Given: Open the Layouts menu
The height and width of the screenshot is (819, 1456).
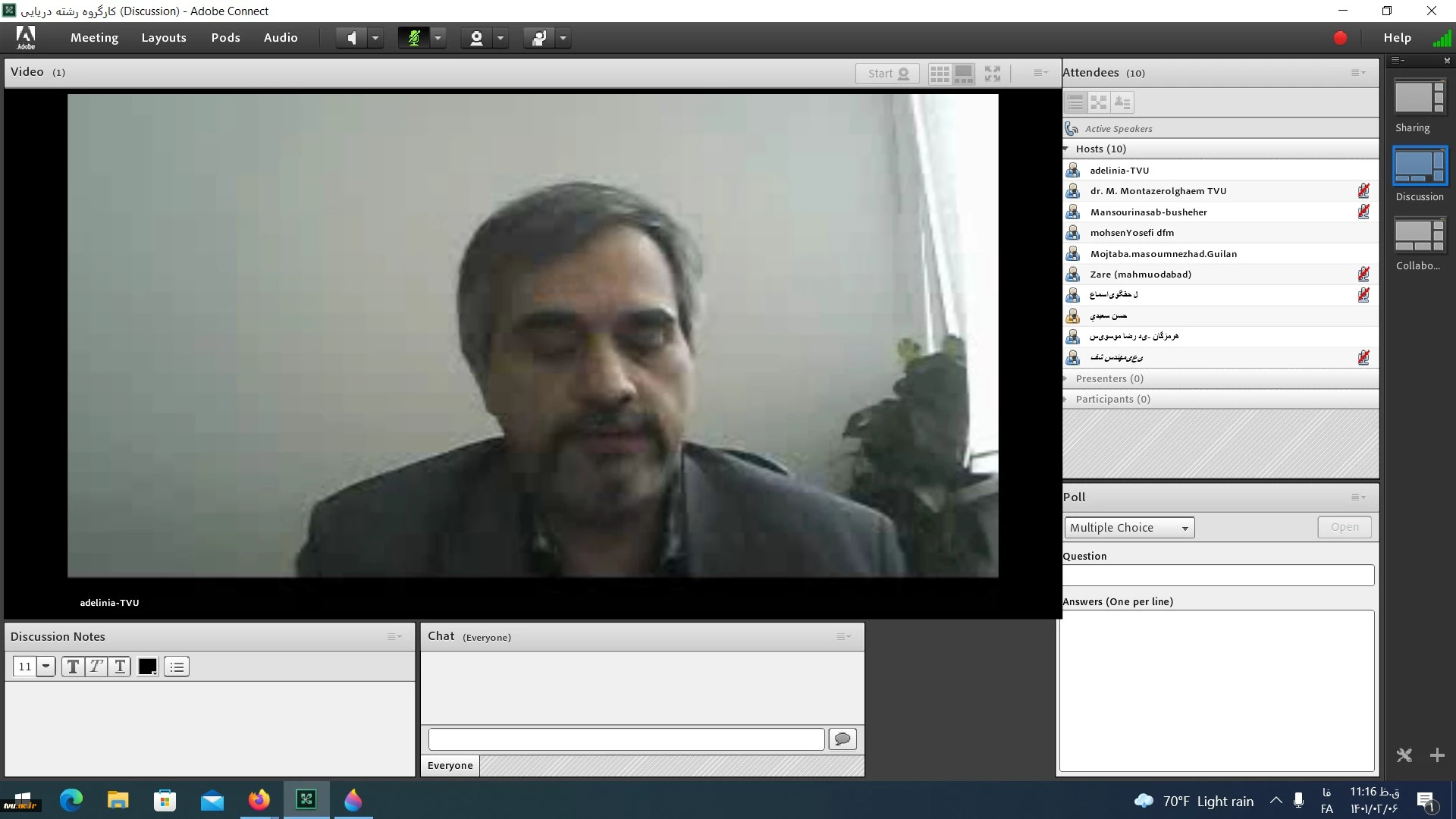Looking at the screenshot, I should [x=164, y=38].
